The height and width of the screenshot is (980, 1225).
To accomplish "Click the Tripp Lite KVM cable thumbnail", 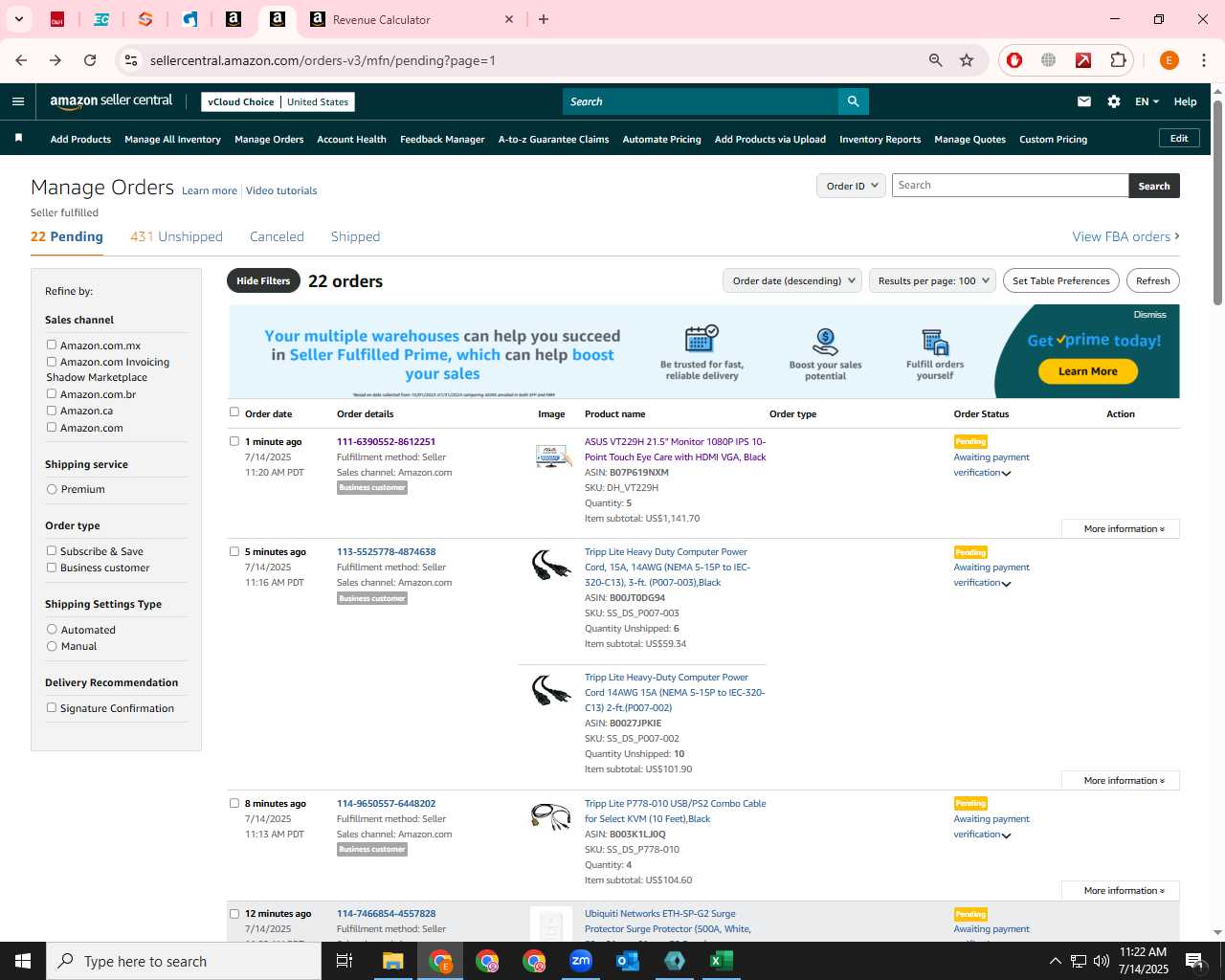I will pyautogui.click(x=551, y=817).
